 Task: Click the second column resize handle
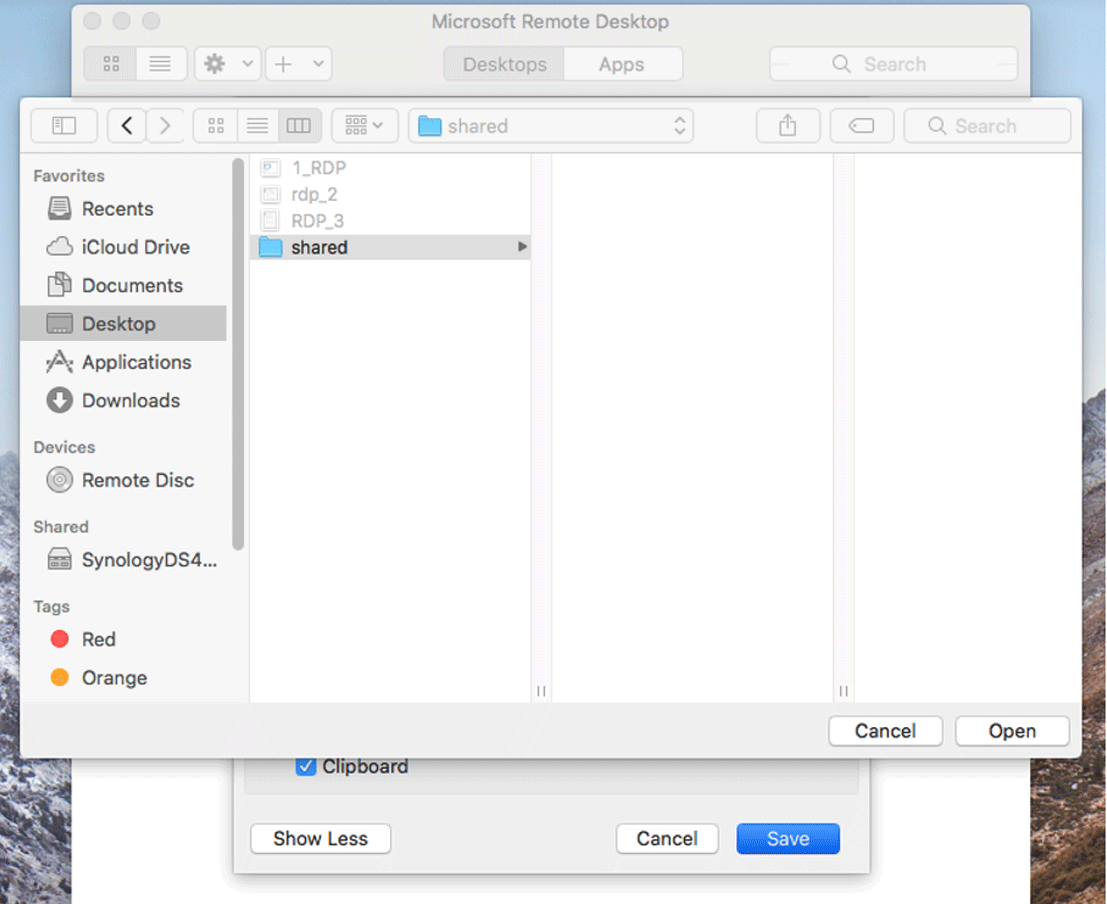[844, 691]
